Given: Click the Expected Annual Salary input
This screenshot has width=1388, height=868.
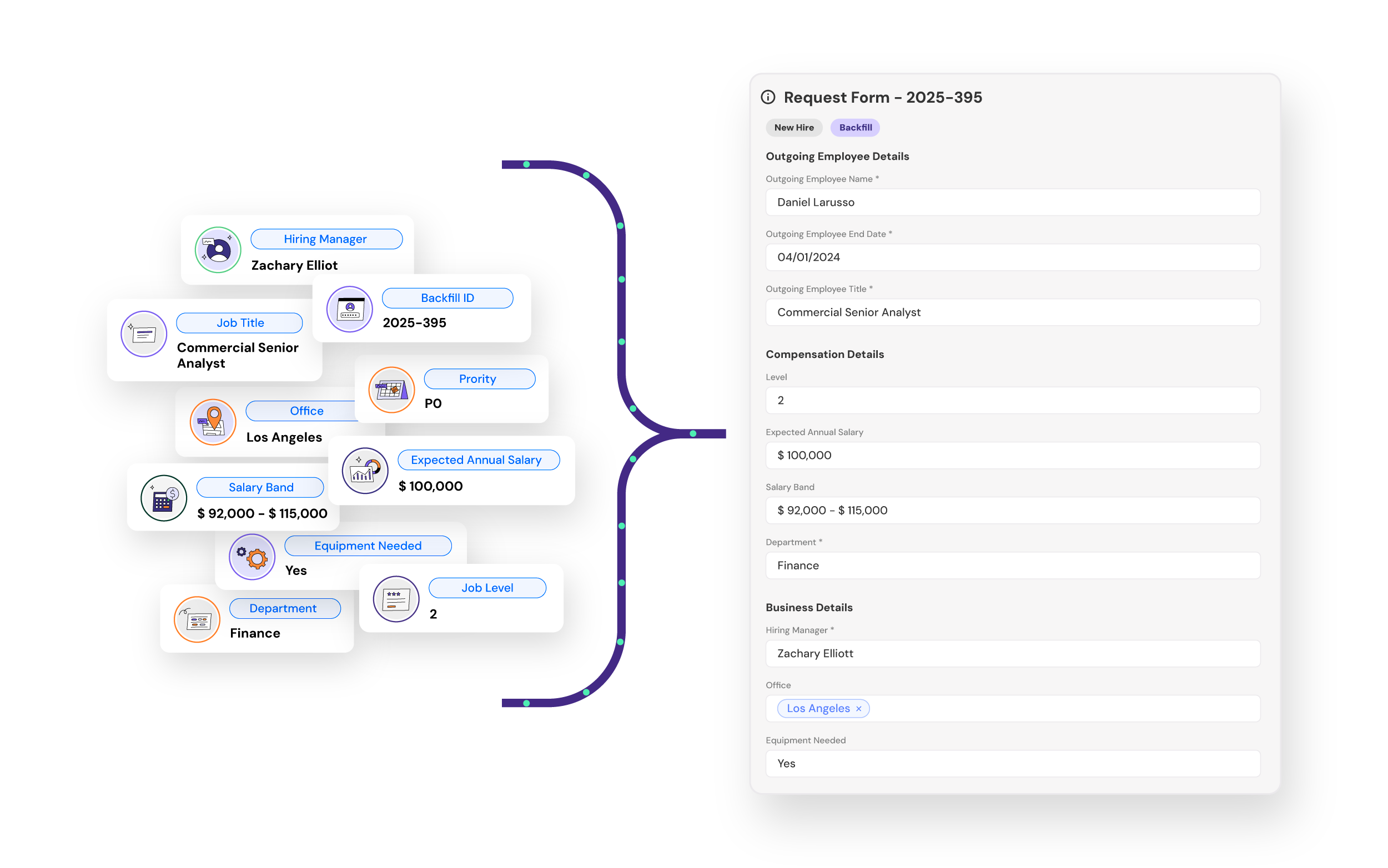Looking at the screenshot, I should tap(1013, 455).
